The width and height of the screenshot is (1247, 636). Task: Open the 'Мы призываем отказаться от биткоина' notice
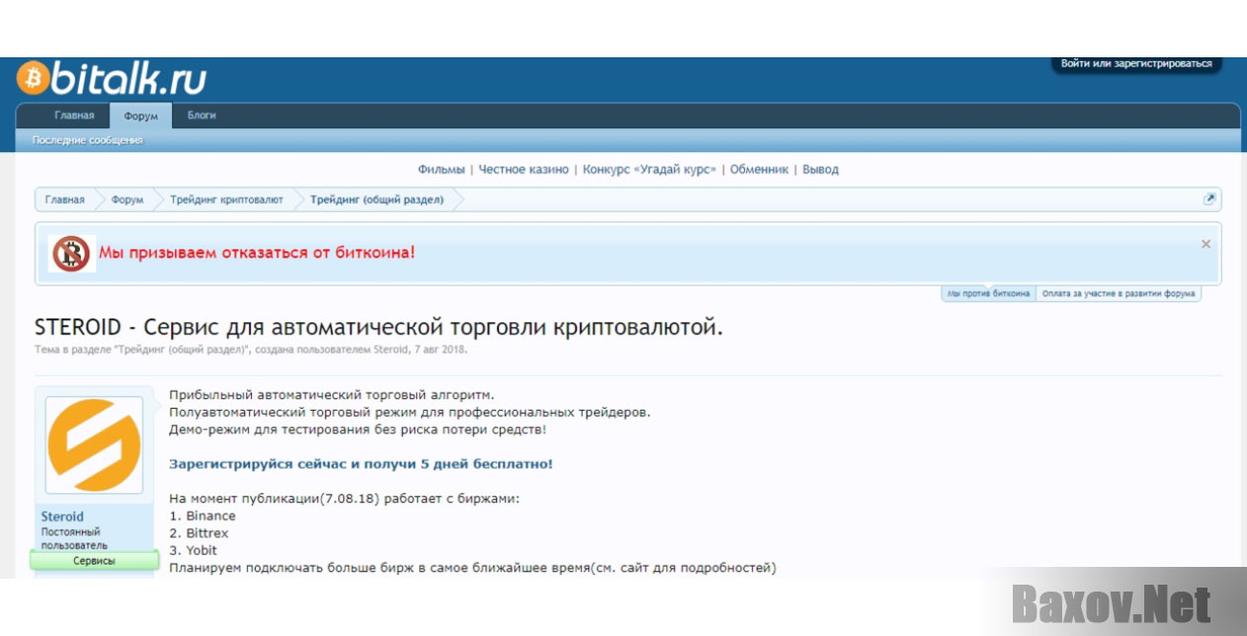coord(256,253)
